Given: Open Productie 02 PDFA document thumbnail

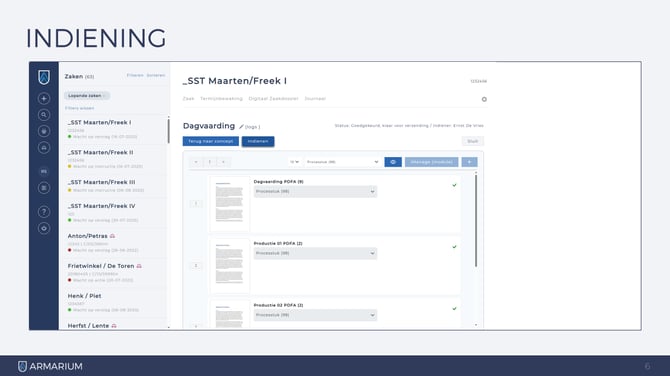Looking at the screenshot, I should (229, 314).
